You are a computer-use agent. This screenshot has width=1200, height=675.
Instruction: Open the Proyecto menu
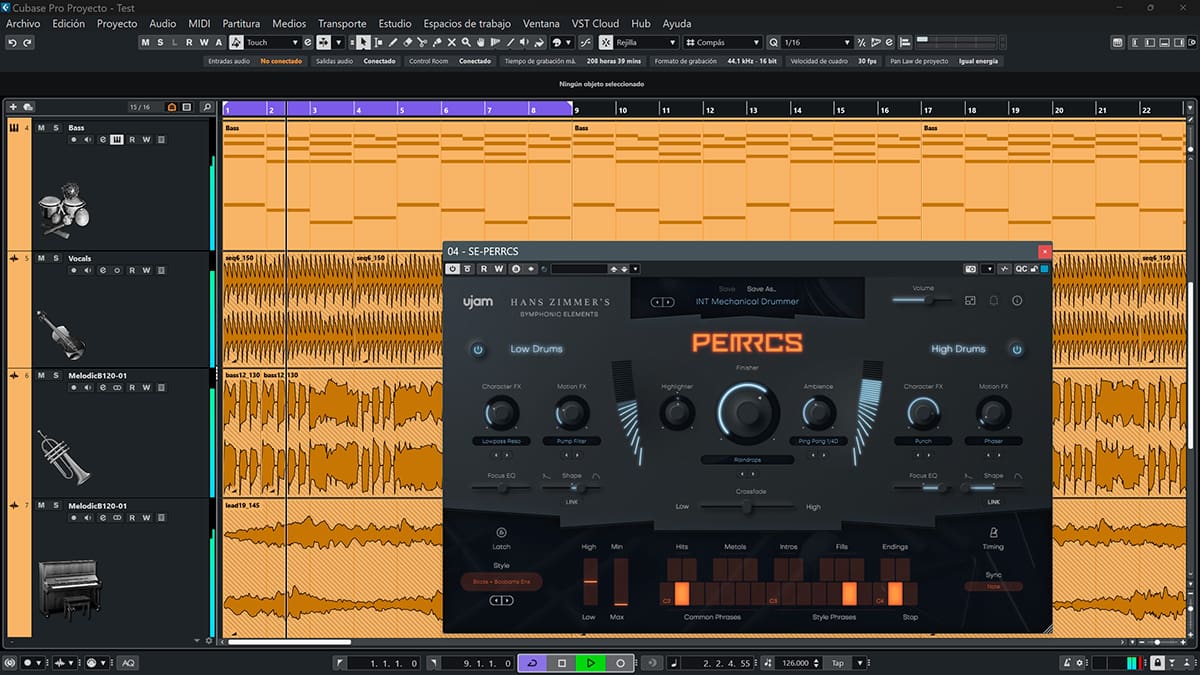[x=117, y=23]
